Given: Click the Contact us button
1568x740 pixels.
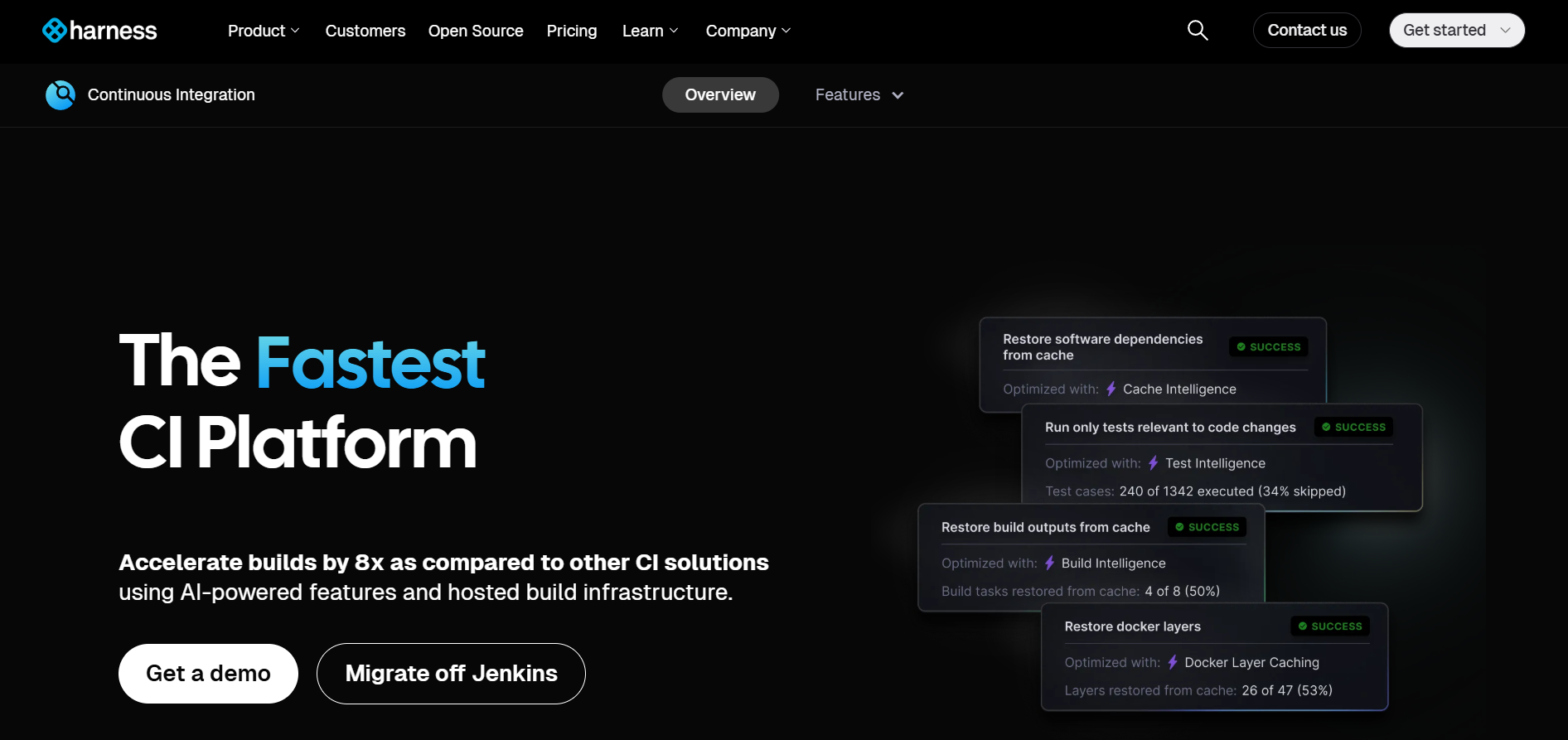Looking at the screenshot, I should click(1307, 31).
